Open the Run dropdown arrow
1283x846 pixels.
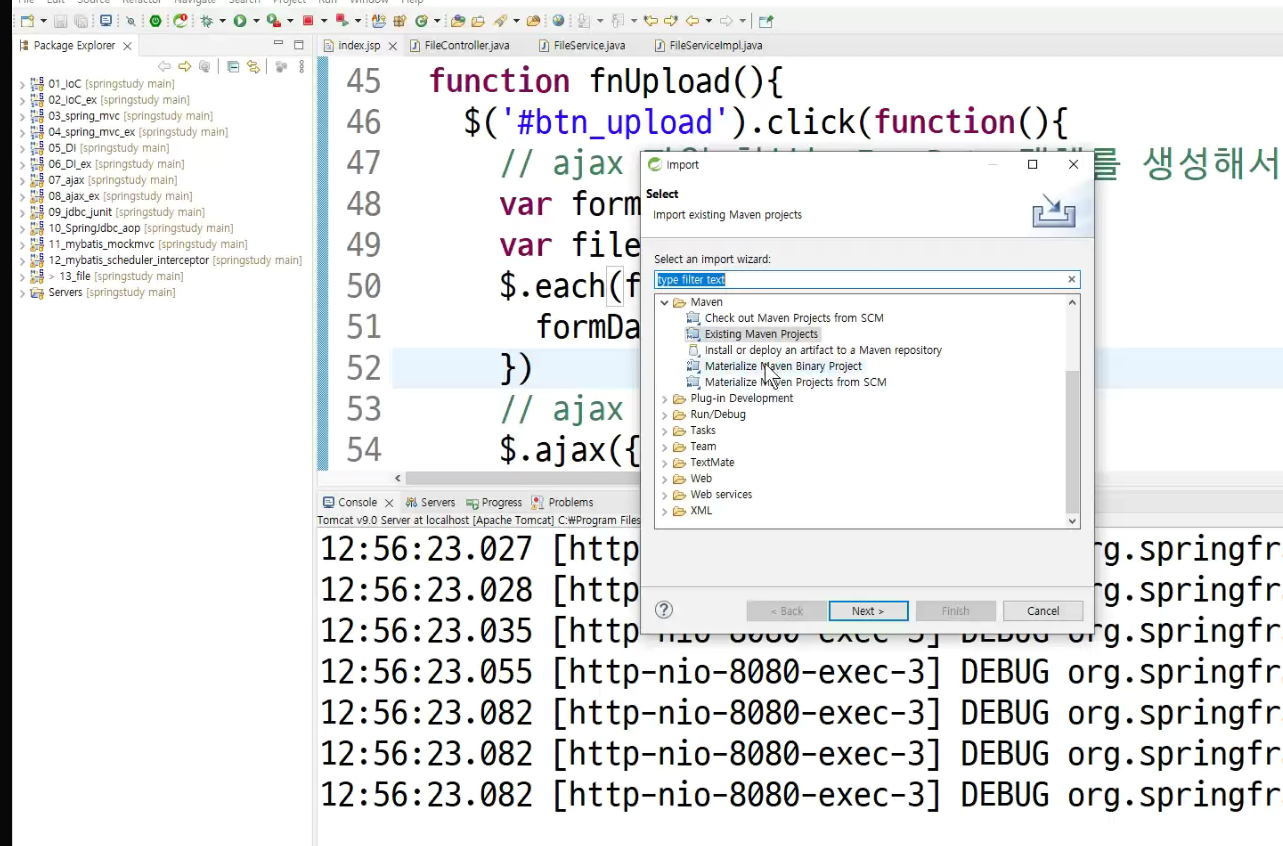coord(256,20)
